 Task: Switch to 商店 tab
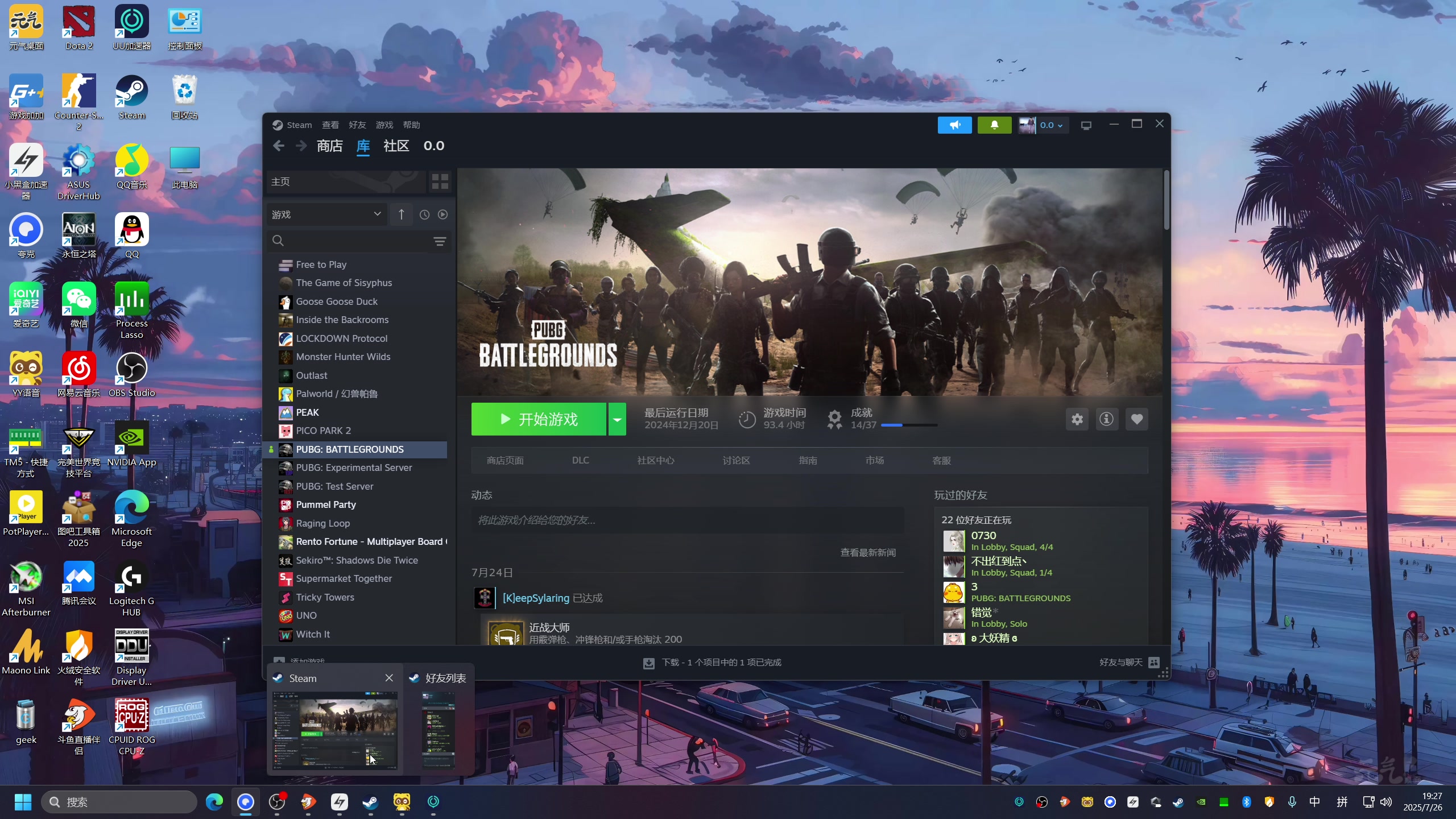330,146
